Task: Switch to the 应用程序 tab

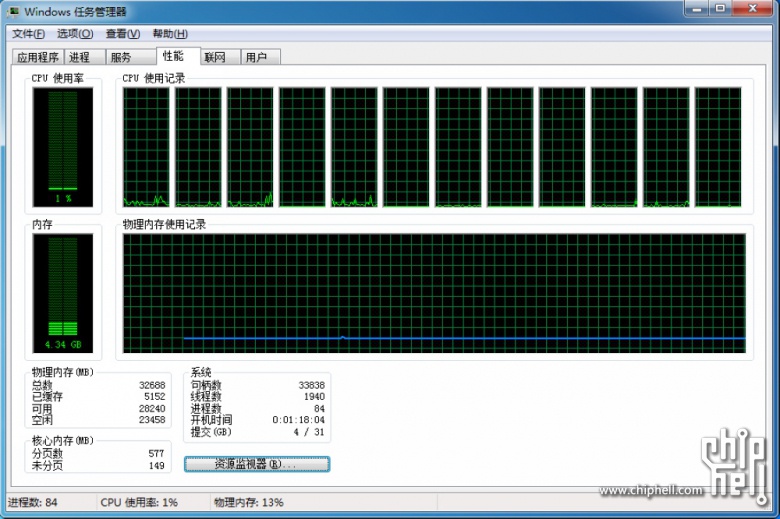Action: point(38,57)
